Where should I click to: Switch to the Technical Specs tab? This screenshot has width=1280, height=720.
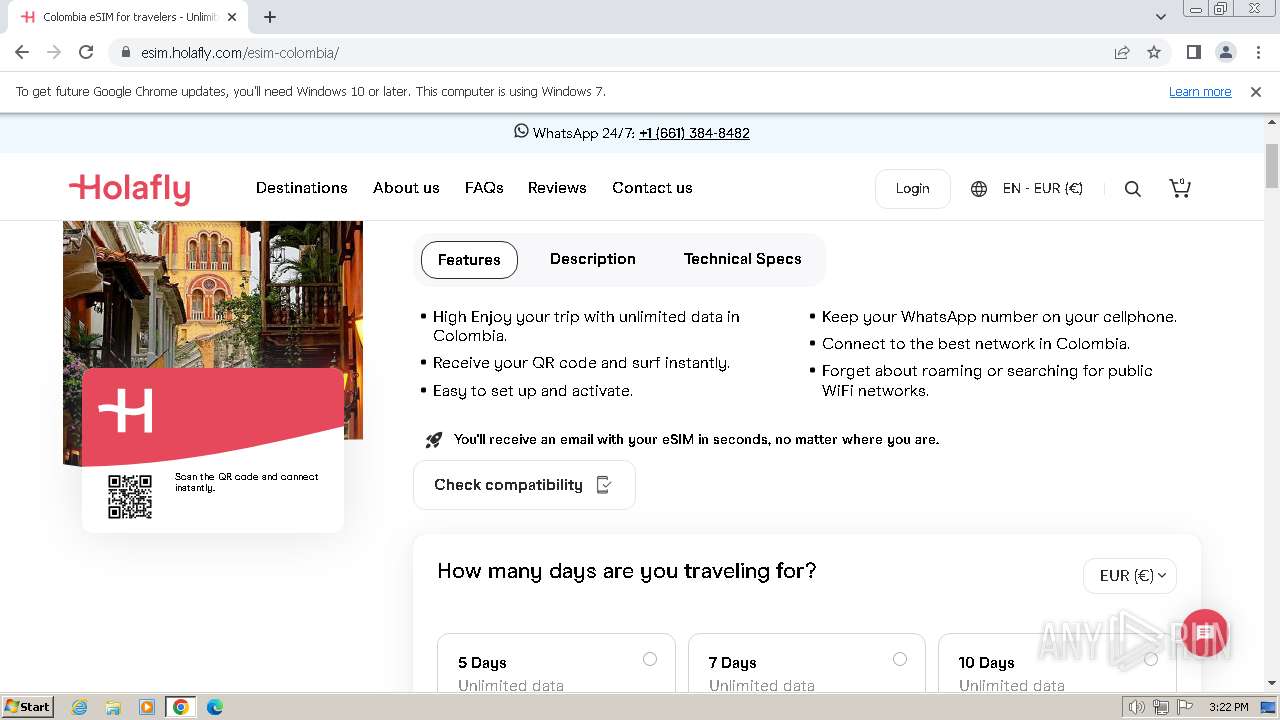(743, 259)
